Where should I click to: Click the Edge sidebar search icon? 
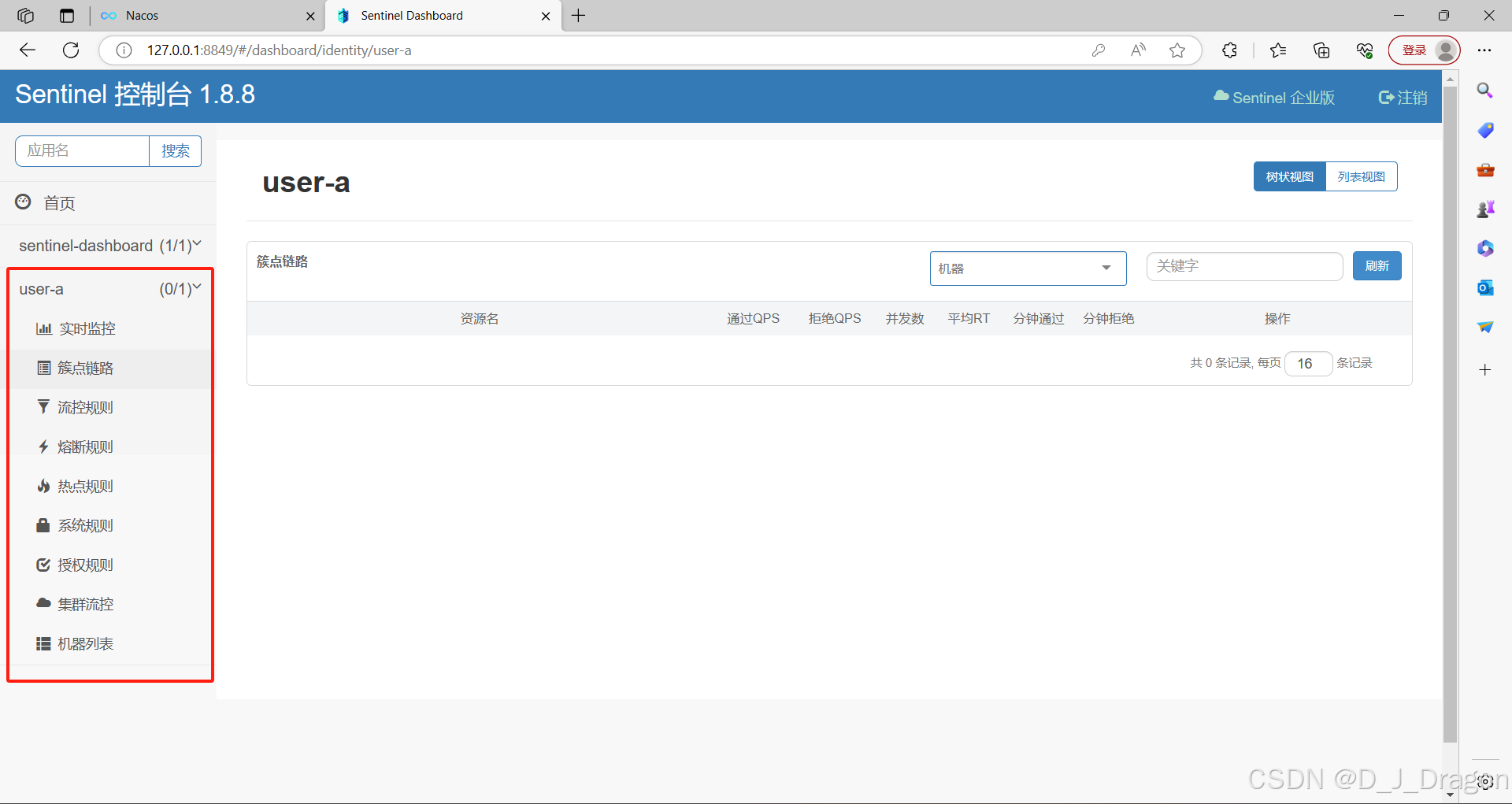(x=1485, y=91)
